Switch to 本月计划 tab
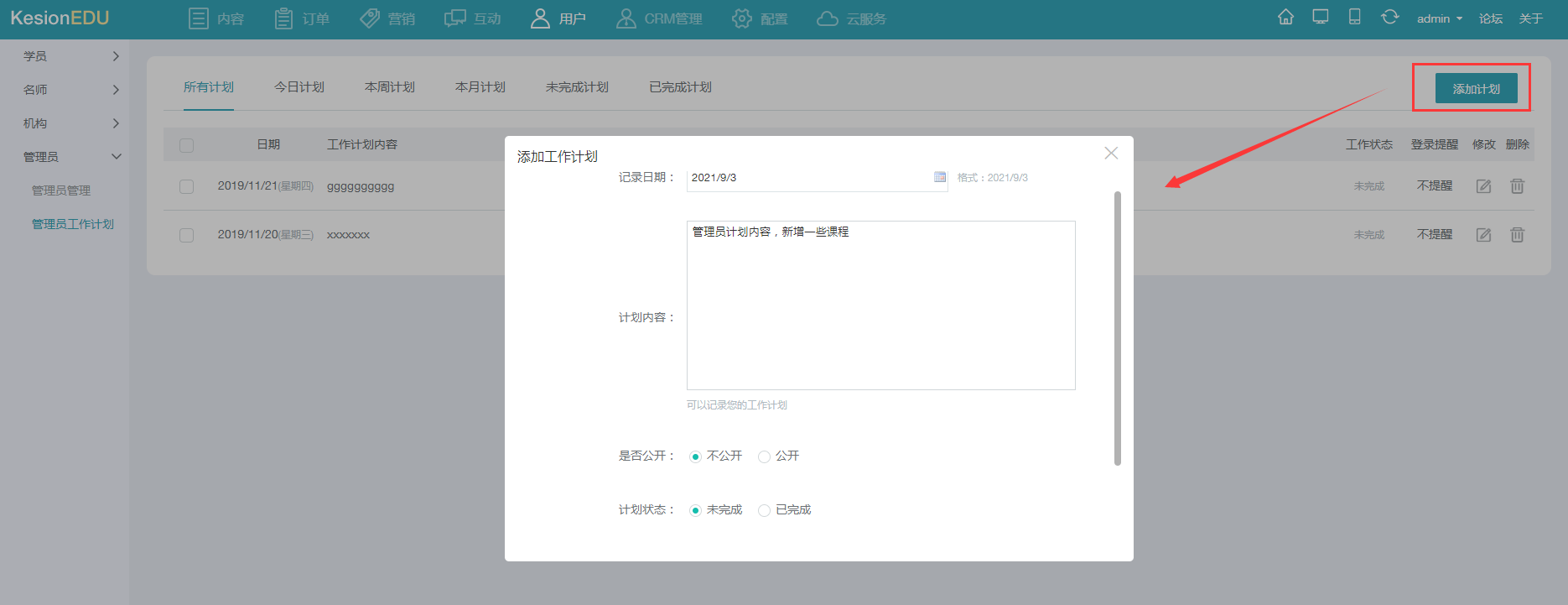Viewport: 1568px width, 605px height. tap(480, 87)
